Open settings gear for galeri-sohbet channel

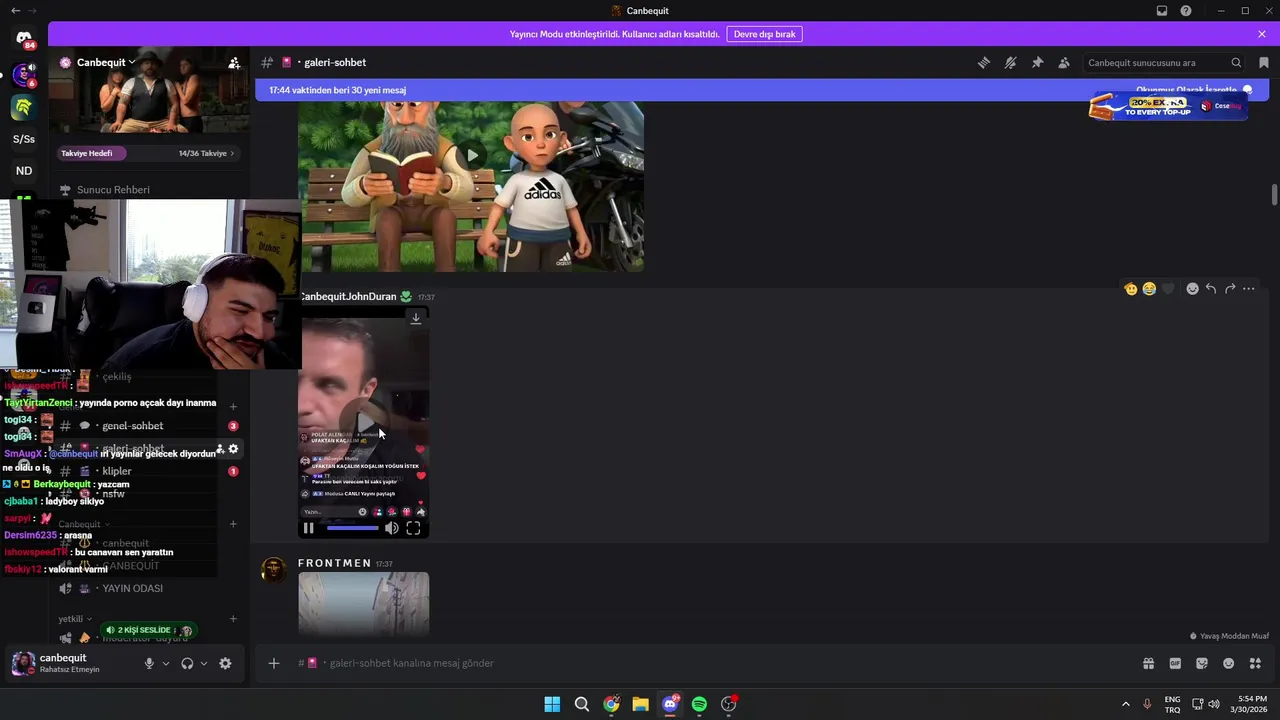pyautogui.click(x=233, y=449)
